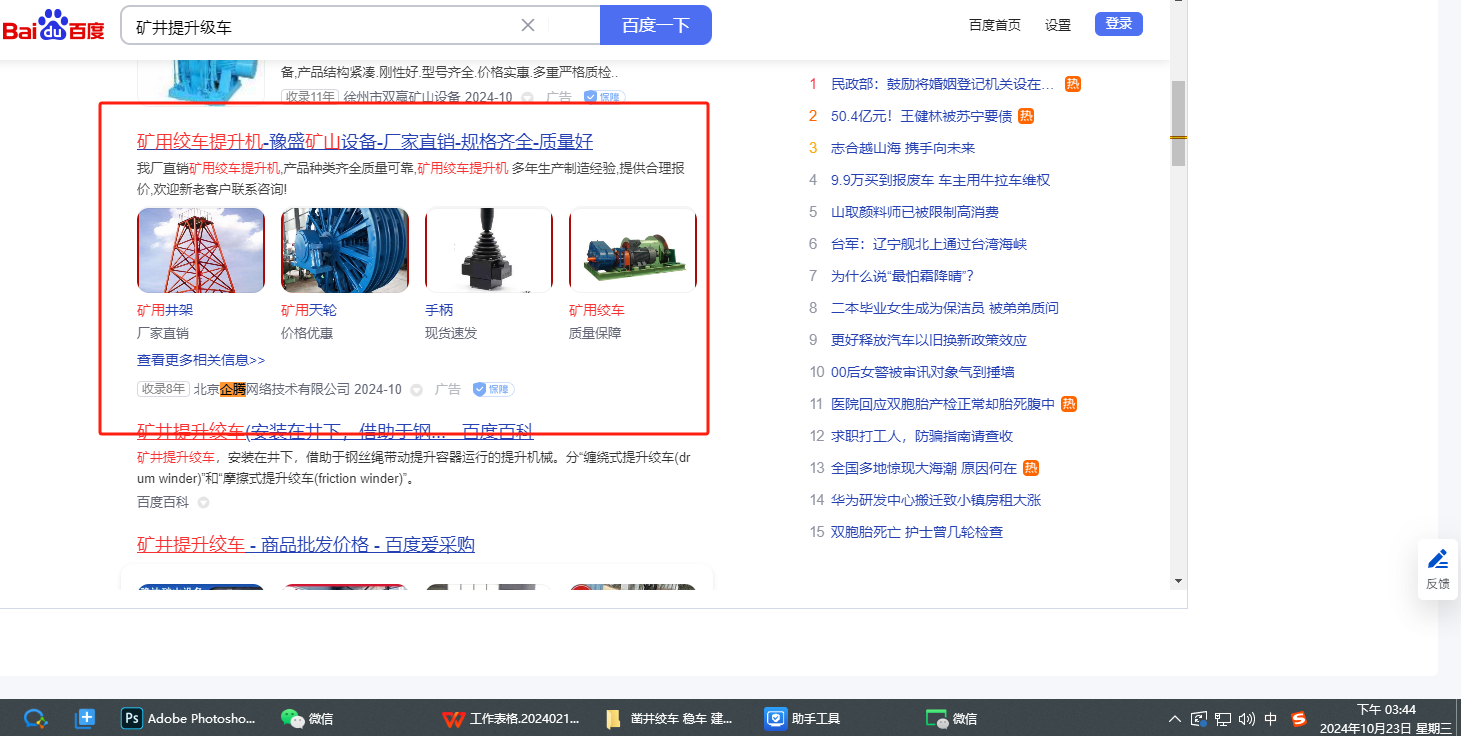Click the 矿用井架 label link

point(165,310)
